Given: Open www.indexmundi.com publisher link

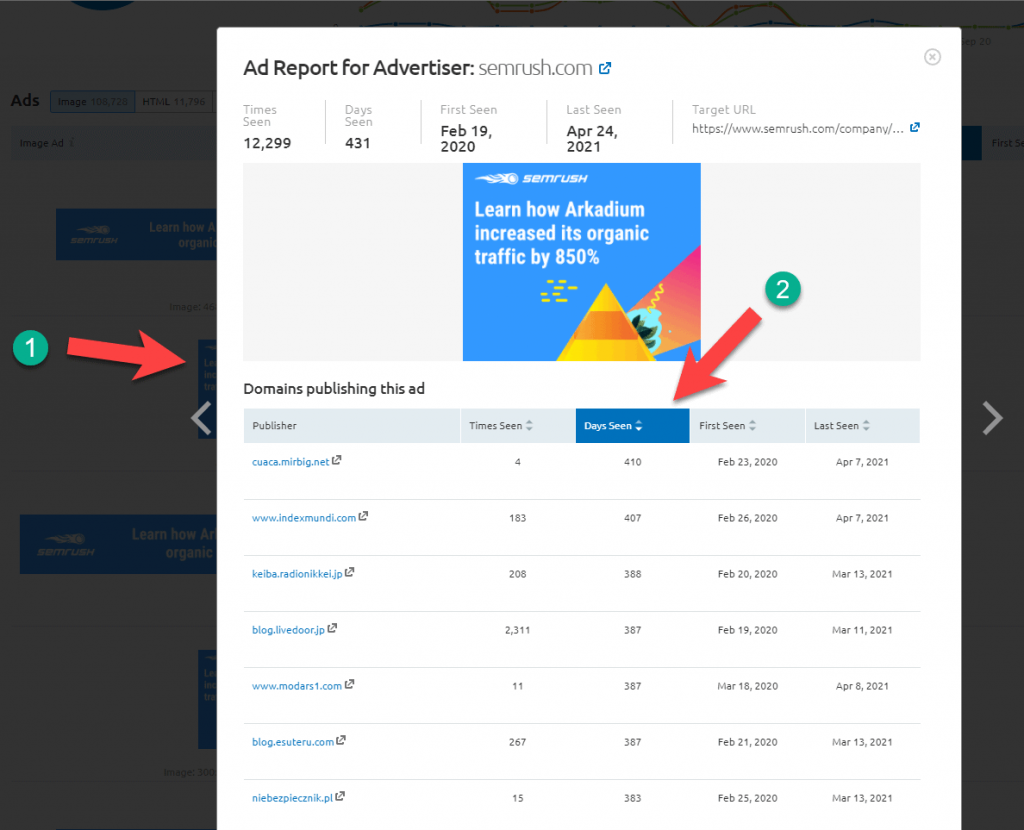Looking at the screenshot, I should [x=304, y=518].
